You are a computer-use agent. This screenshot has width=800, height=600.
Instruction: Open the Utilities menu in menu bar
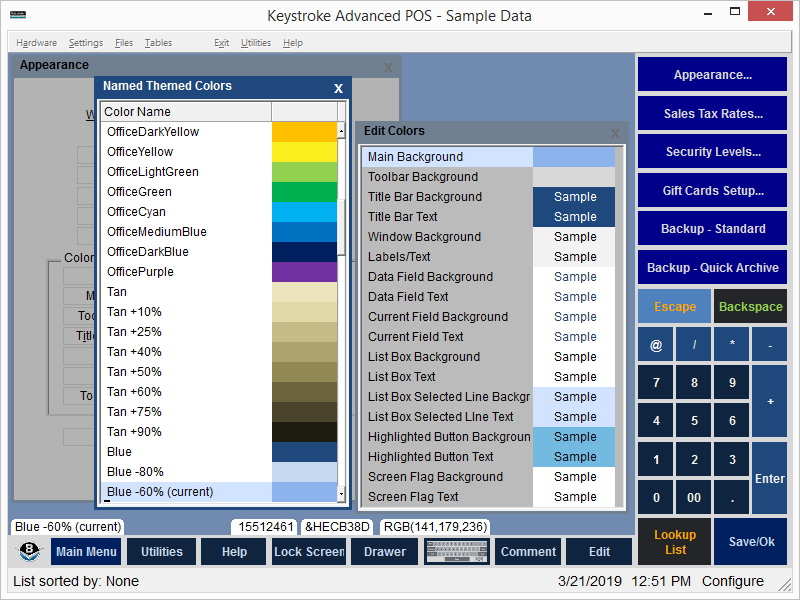[256, 43]
